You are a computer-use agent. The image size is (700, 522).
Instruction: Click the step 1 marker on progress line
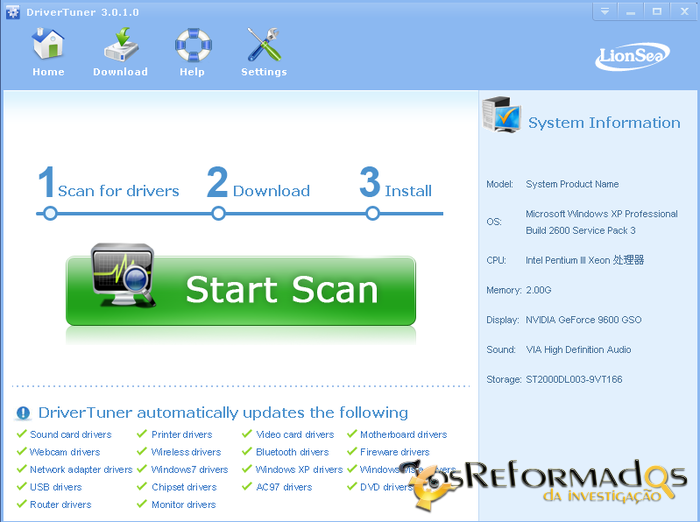pyautogui.click(x=50, y=213)
